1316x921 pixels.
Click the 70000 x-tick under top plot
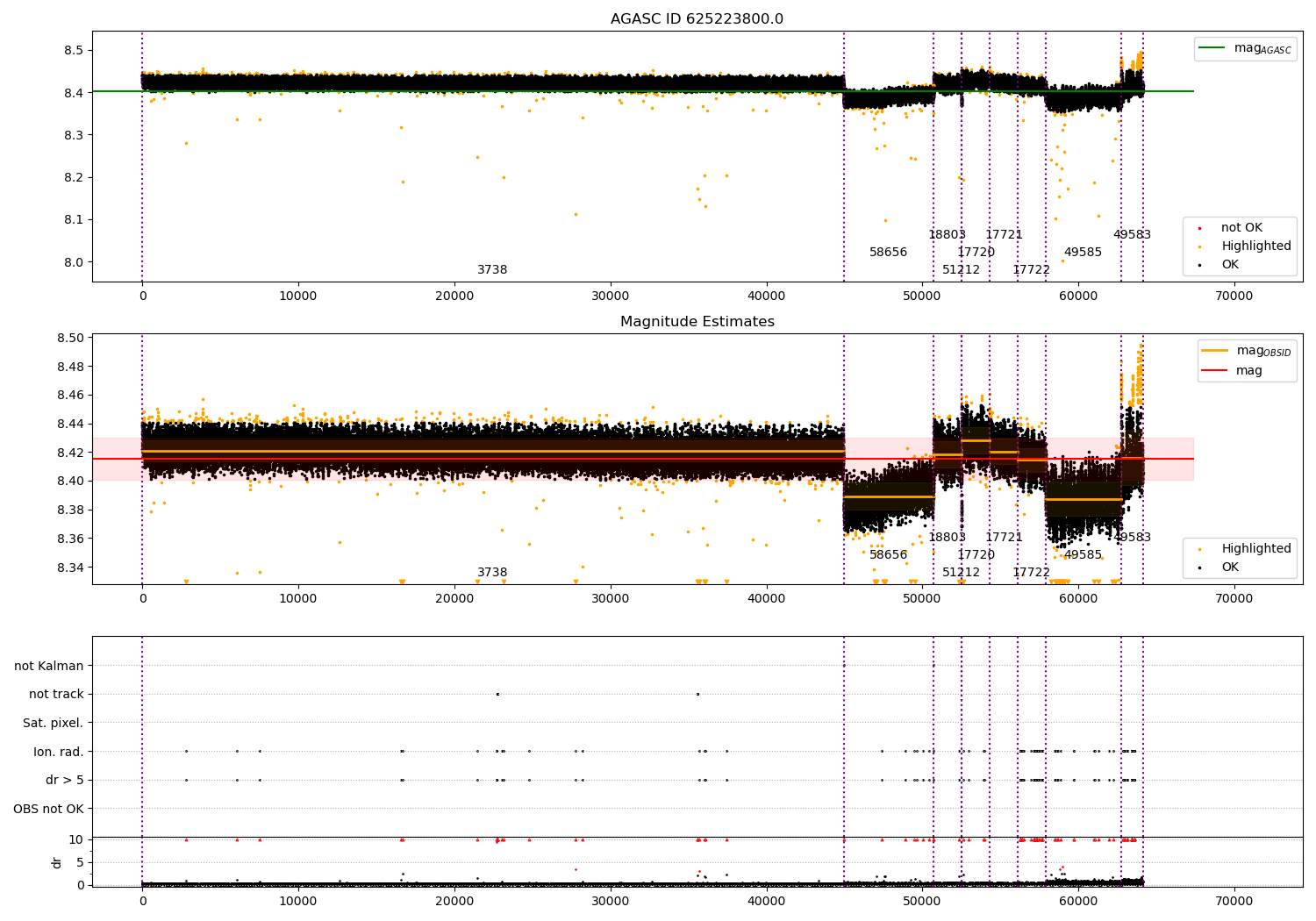tap(1234, 296)
